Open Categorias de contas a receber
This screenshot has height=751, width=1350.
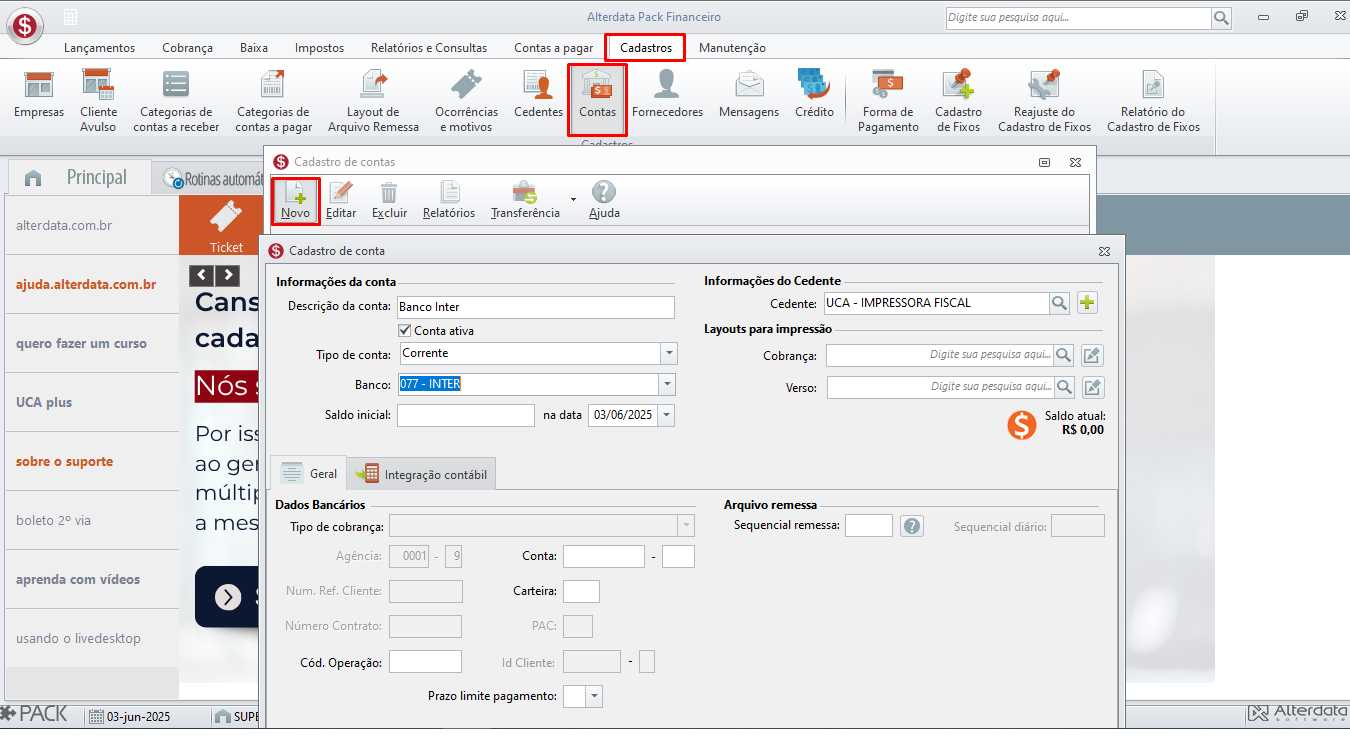pos(176,100)
